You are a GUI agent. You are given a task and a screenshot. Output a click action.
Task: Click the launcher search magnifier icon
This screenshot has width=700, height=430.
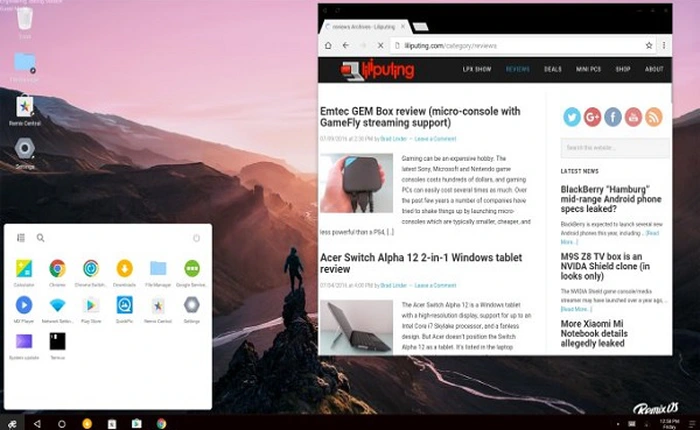40,238
